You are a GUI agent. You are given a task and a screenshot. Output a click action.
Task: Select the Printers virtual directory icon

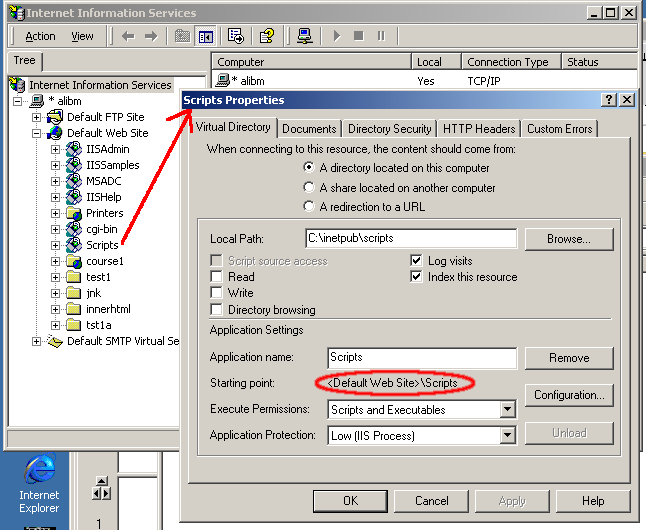coord(74,213)
